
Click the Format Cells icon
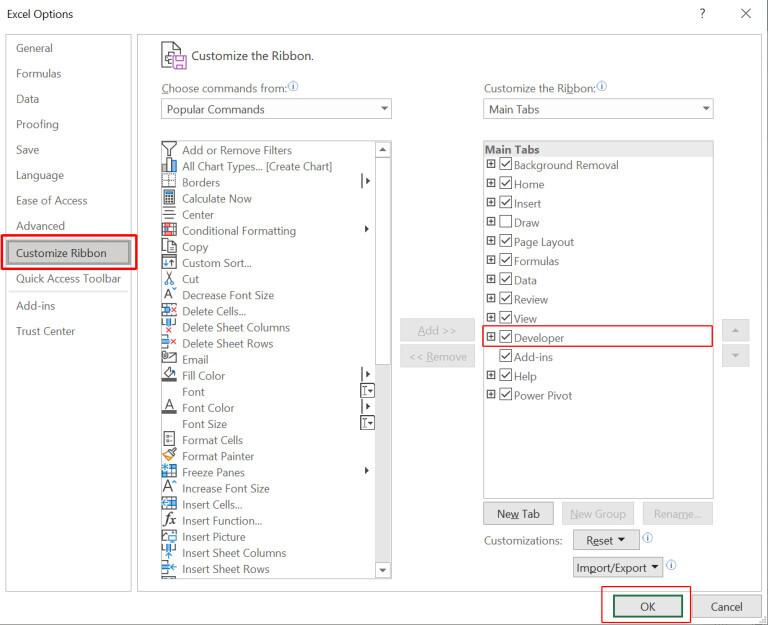click(169, 439)
